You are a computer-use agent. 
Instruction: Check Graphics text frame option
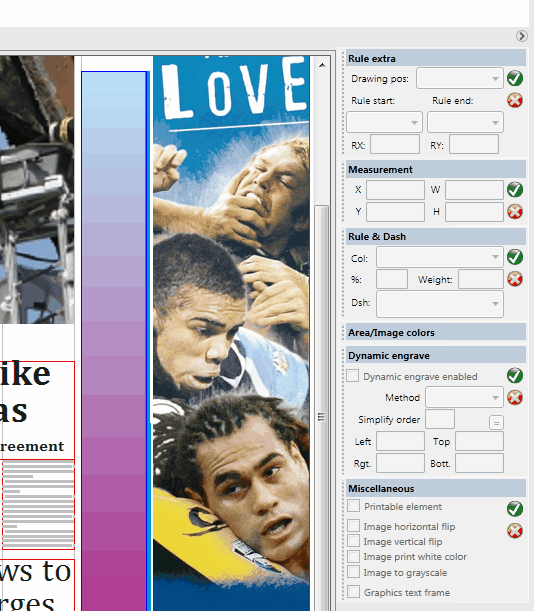click(x=354, y=592)
